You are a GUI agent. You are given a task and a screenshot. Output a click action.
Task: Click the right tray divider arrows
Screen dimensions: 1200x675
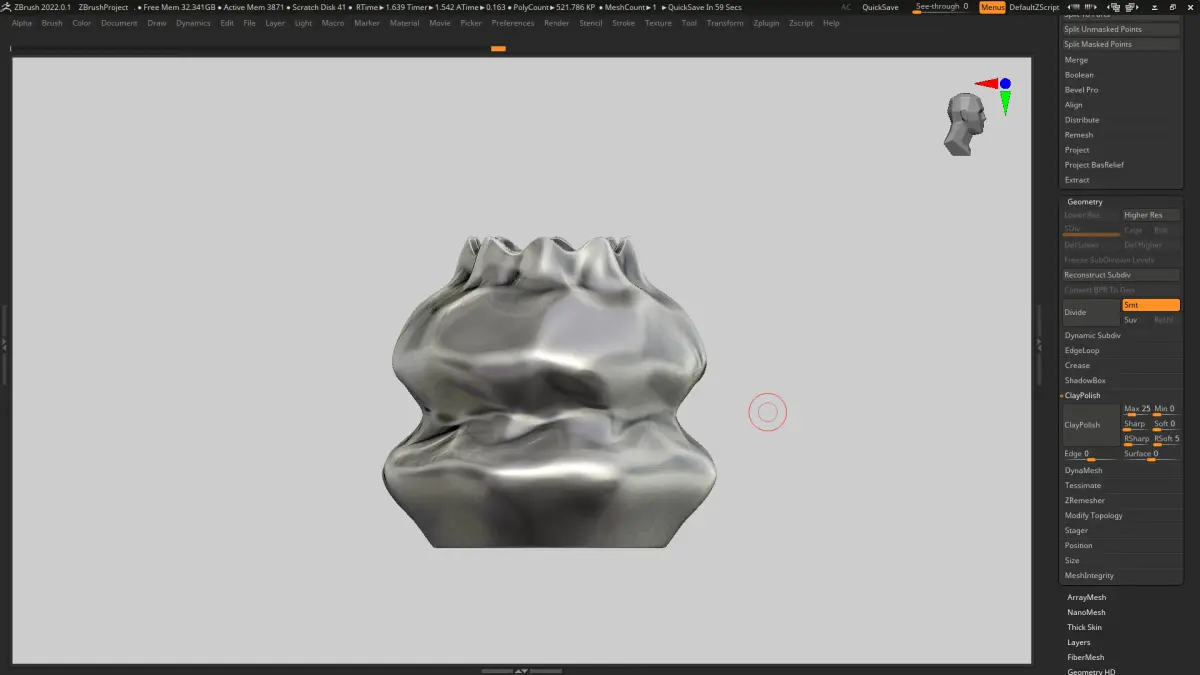(x=1038, y=343)
